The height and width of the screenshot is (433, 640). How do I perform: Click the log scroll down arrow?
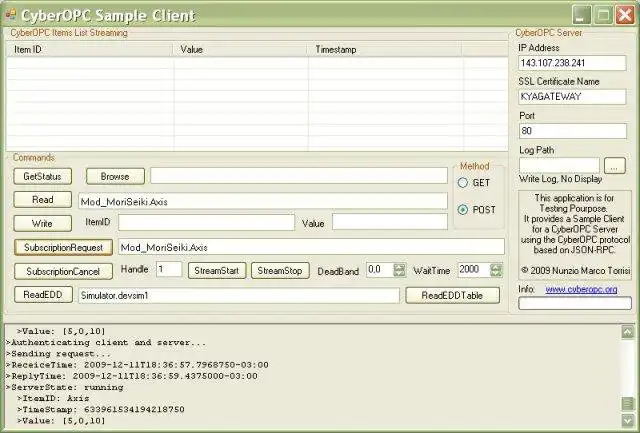(x=627, y=420)
